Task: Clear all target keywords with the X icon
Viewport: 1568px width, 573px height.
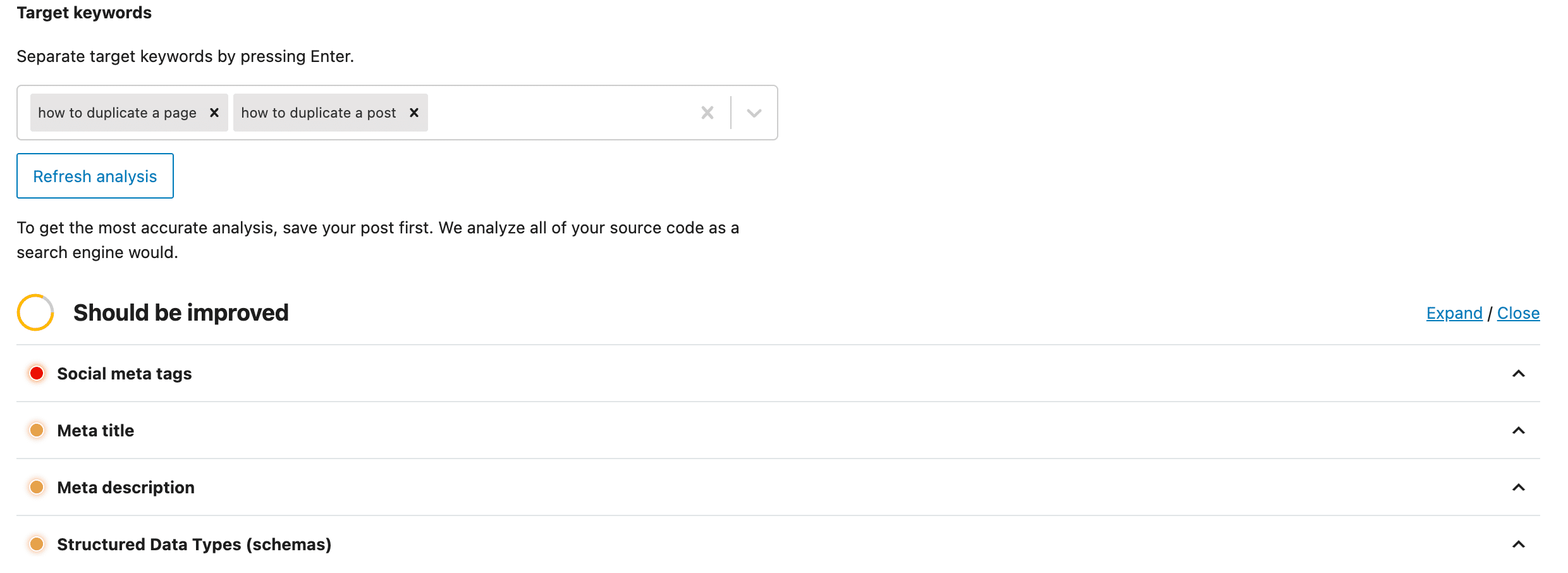Action: coord(707,112)
